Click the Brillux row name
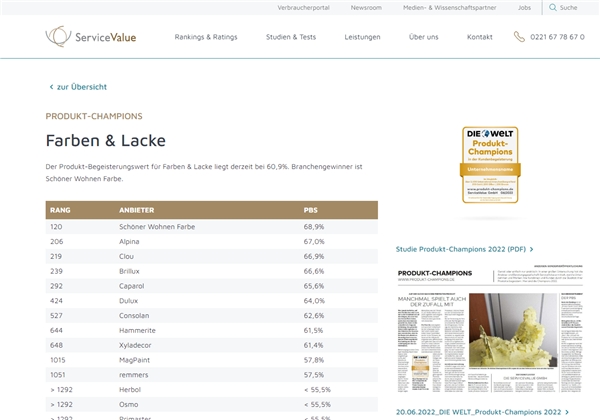This screenshot has height=420, width=600. coord(129,271)
